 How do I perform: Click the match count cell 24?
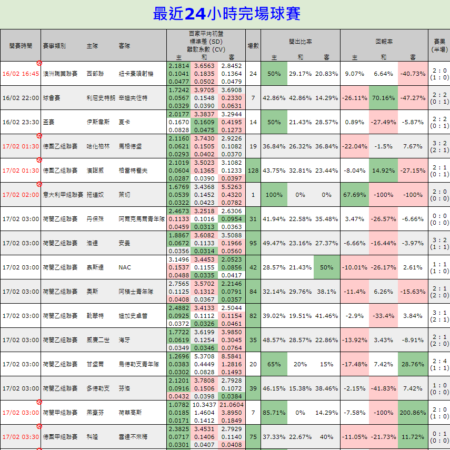pyautogui.click(x=253, y=74)
